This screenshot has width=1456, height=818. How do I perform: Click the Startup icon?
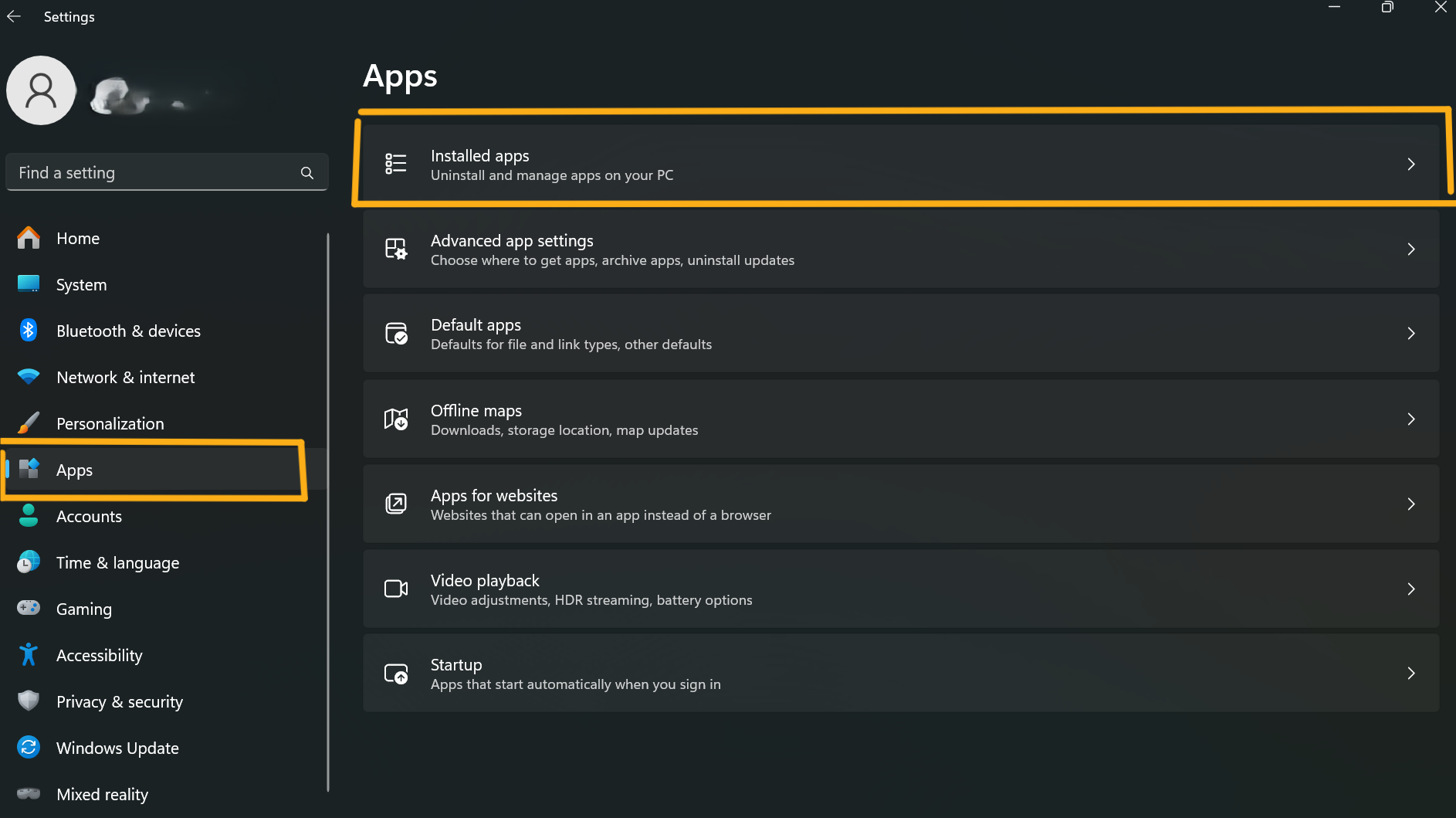(x=396, y=674)
